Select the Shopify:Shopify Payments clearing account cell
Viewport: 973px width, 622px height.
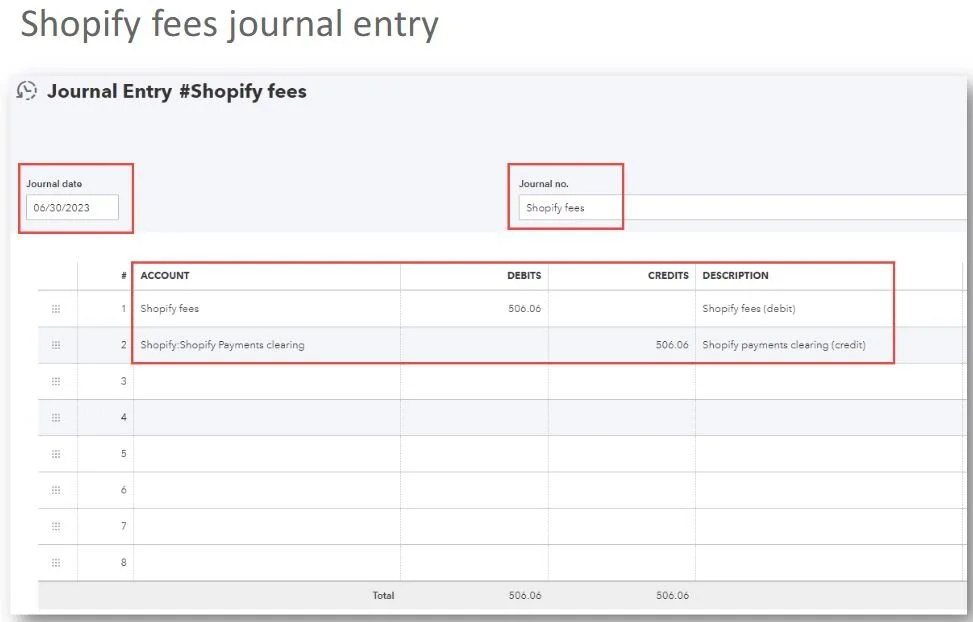tap(267, 345)
